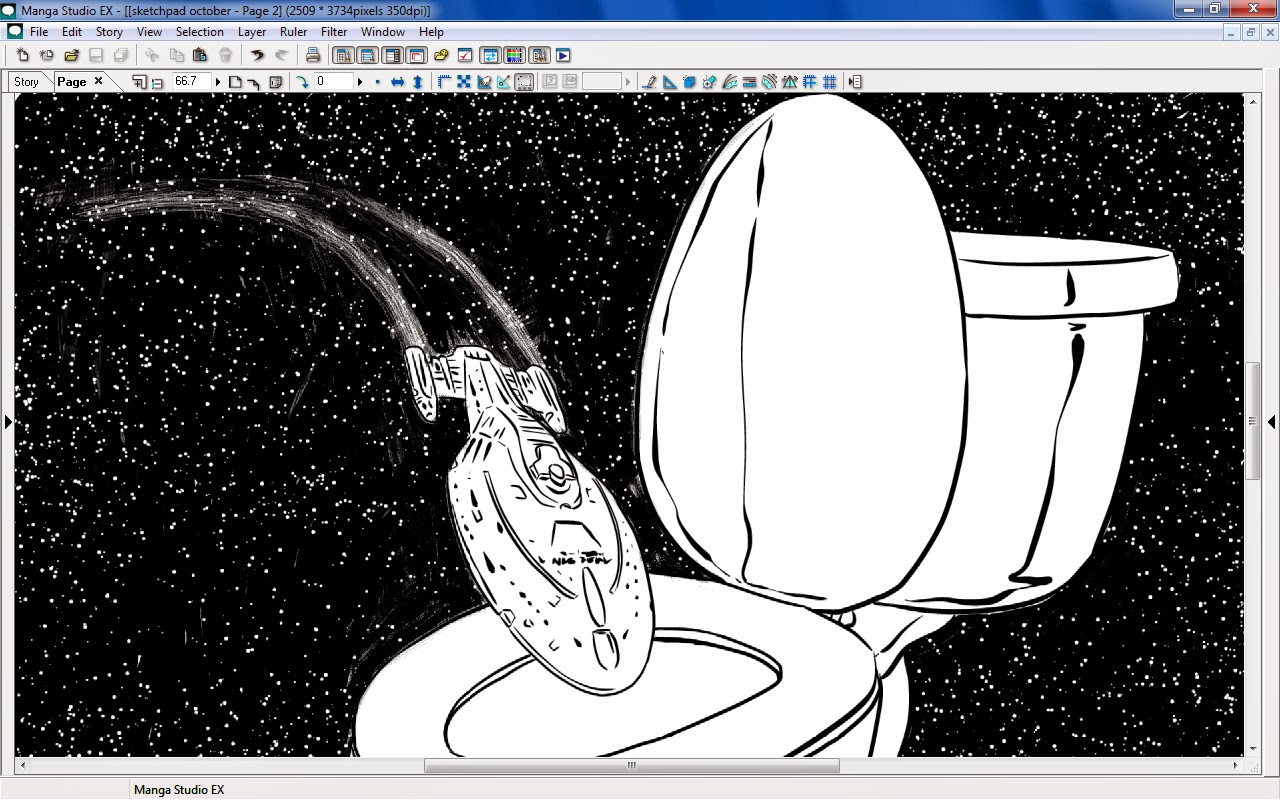1280x800 pixels.
Task: Toggle the pencils tool-set panel button
Action: pos(539,56)
